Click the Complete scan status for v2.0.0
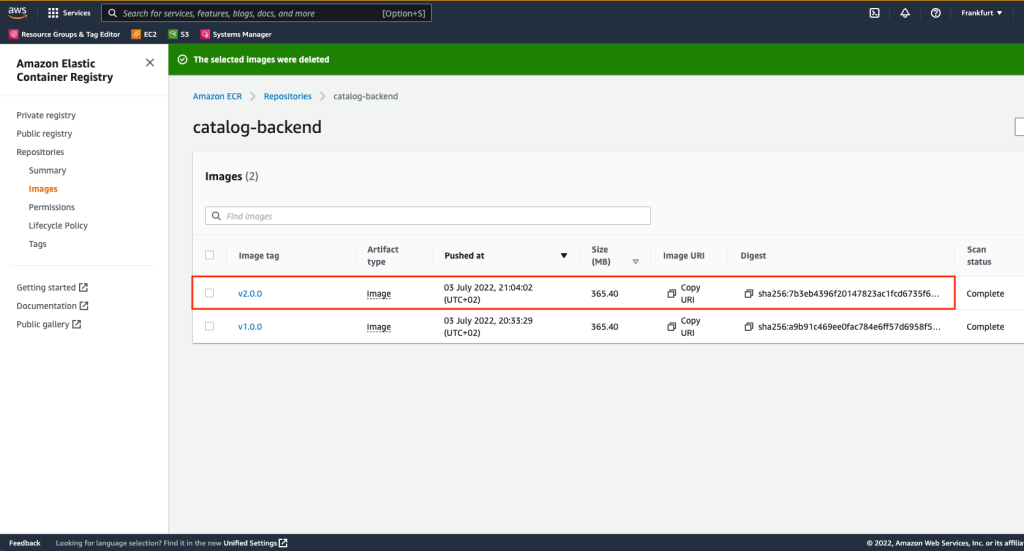This screenshot has height=551, width=1024. click(x=985, y=294)
